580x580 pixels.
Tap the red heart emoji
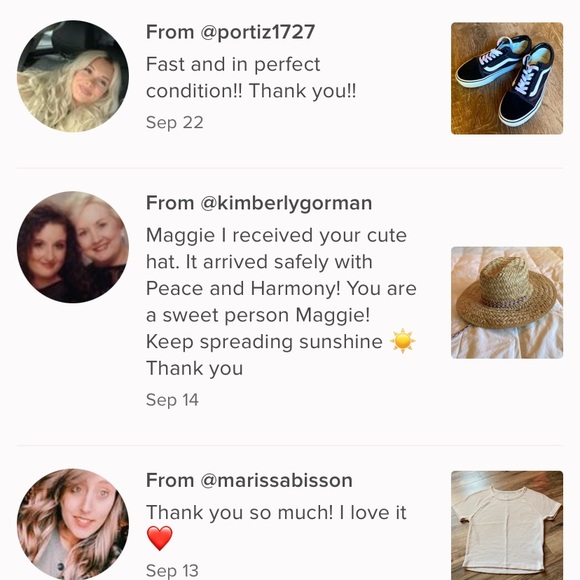point(159,538)
